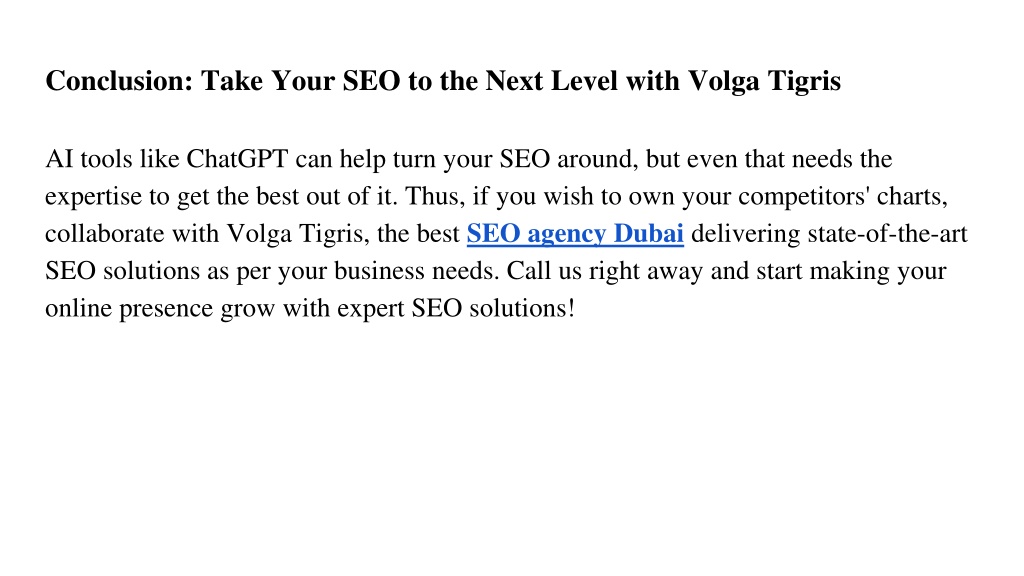Screen dimensions: 1024x576
Task: Place cursor on 'Volga Tigris' in heading
Action: (x=764, y=82)
